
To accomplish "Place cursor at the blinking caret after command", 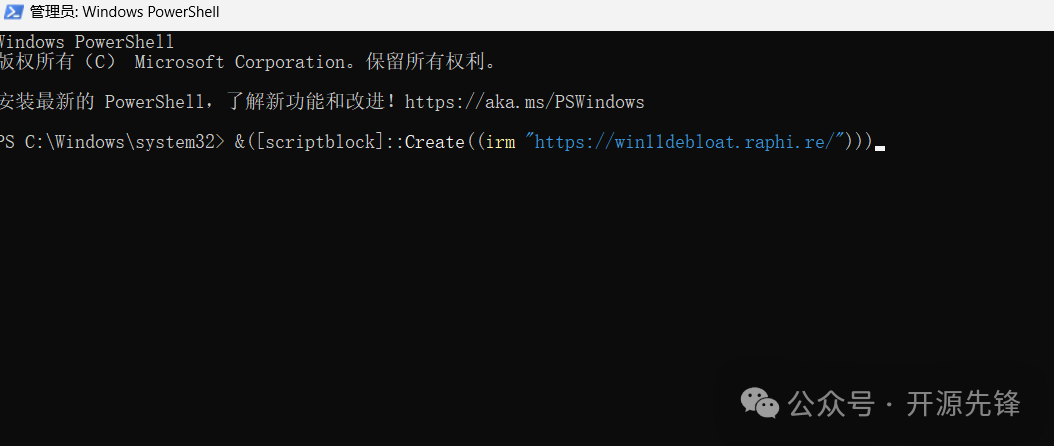I will (x=880, y=148).
